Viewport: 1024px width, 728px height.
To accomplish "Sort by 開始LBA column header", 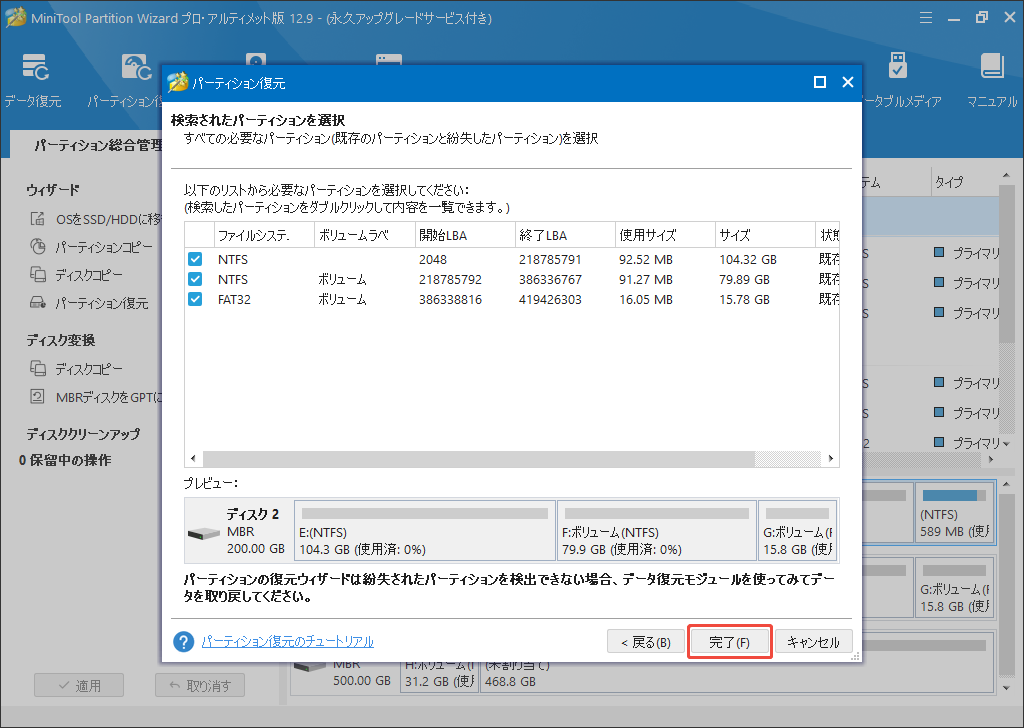I will click(x=465, y=235).
